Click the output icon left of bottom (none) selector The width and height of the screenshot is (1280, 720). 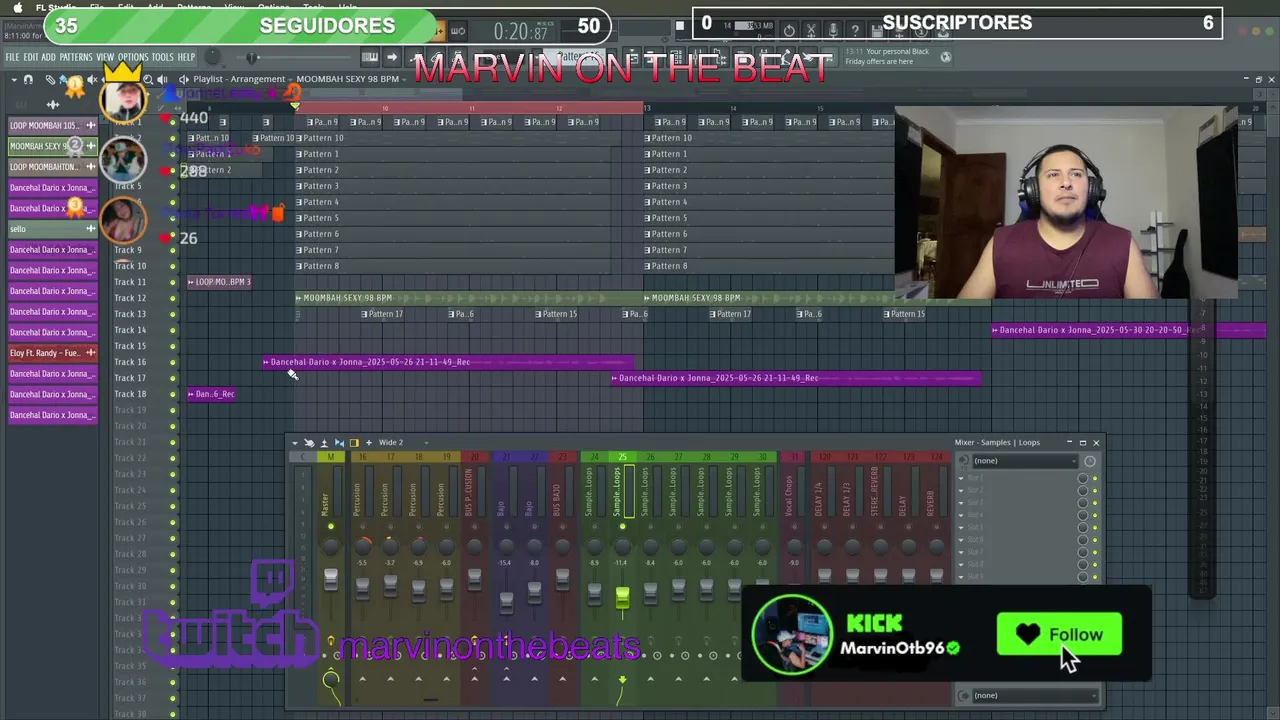point(964,696)
